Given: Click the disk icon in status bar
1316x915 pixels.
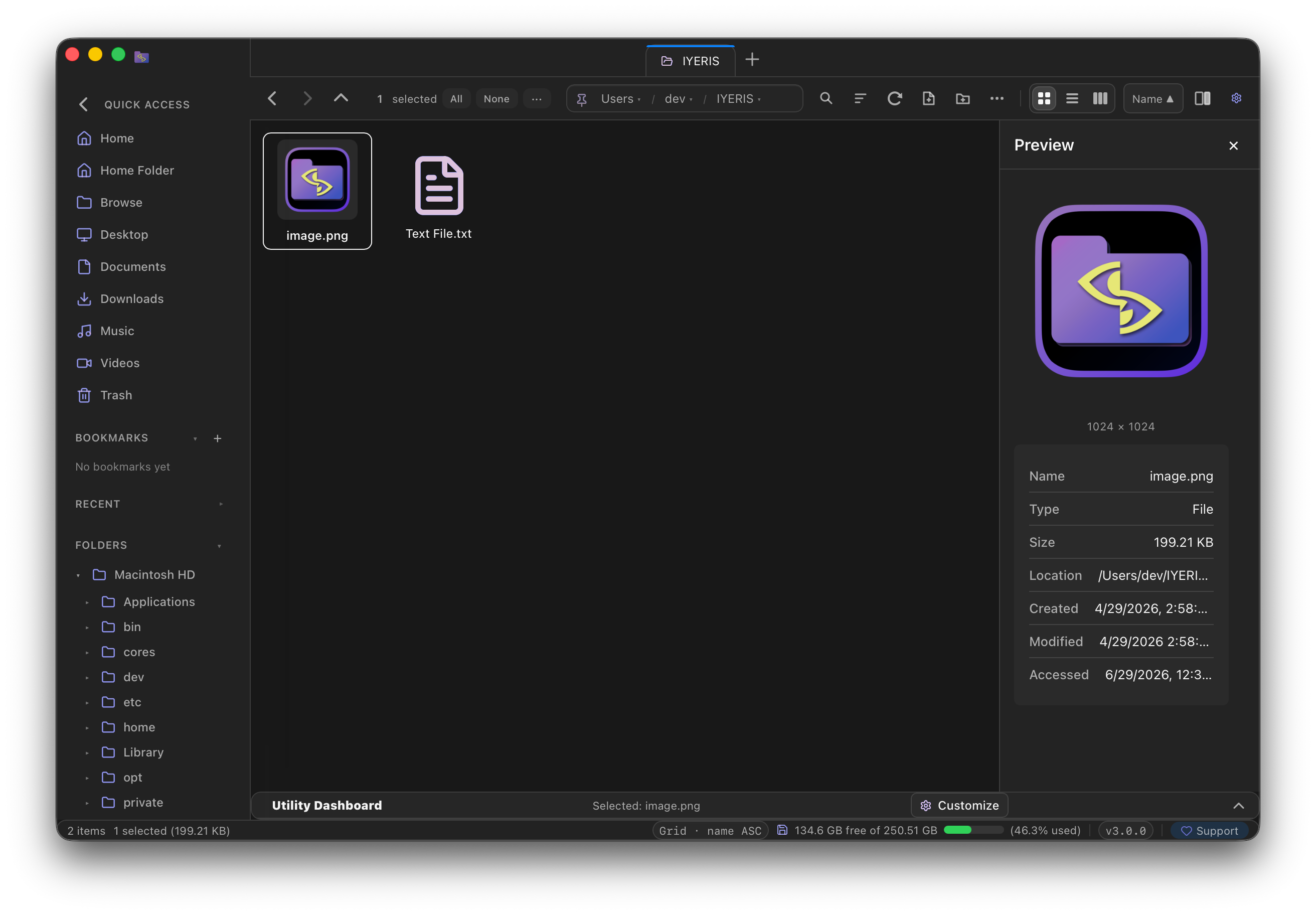Looking at the screenshot, I should (782, 830).
